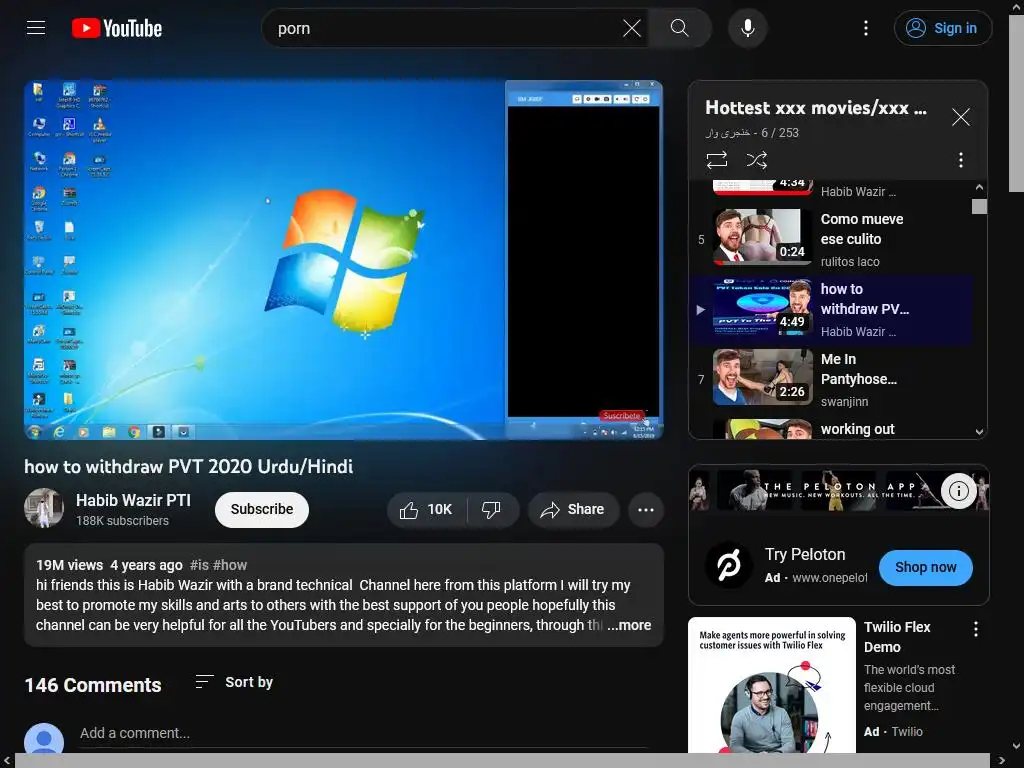Like the video with the thumbs up

click(x=426, y=509)
